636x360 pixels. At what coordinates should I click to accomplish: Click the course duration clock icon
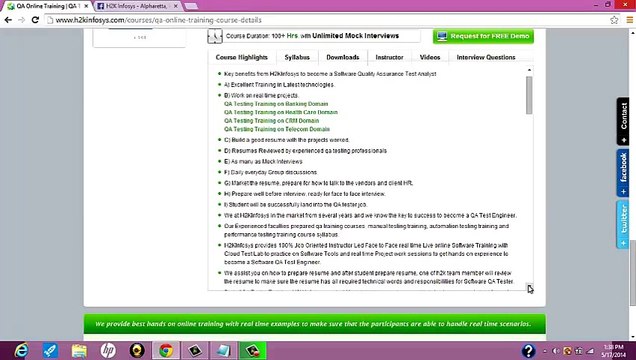pos(215,36)
